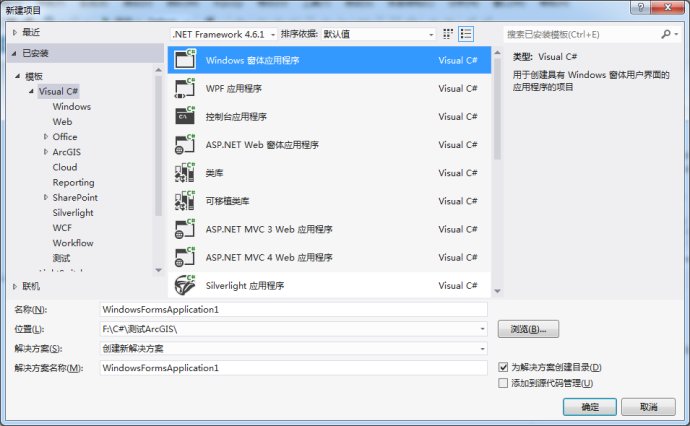Select the Reporting category in tree
690x426 pixels.
[x=73, y=182]
